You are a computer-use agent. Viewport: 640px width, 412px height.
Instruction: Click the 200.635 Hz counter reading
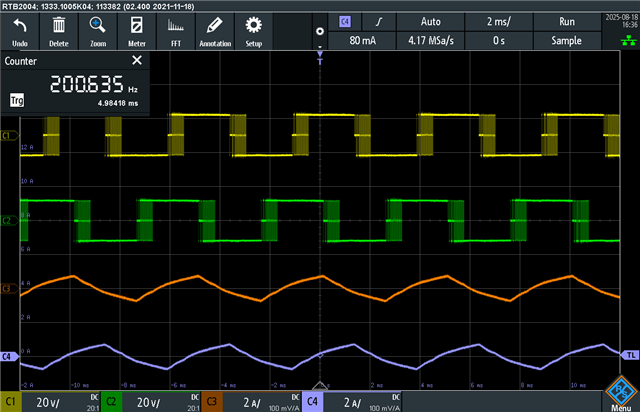pos(93,84)
